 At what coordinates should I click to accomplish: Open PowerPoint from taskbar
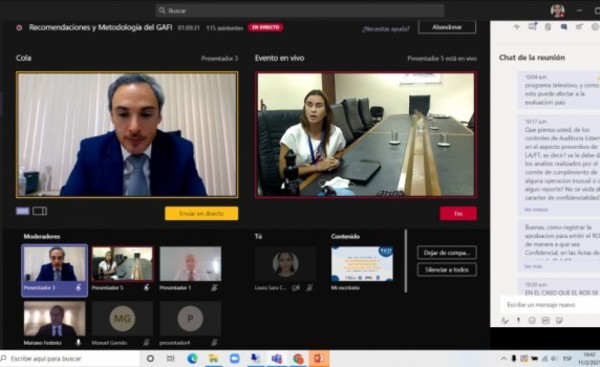coord(319,359)
